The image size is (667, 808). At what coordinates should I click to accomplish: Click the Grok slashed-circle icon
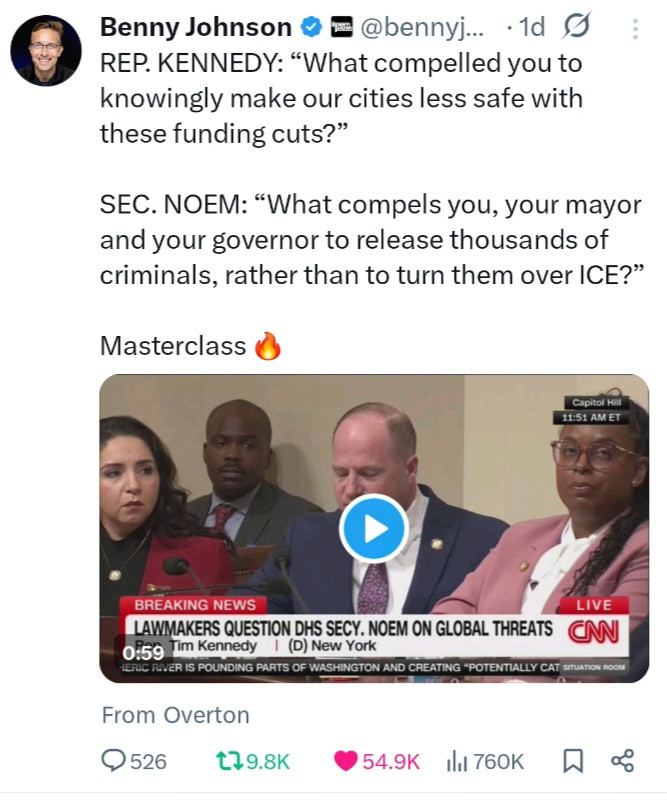click(x=576, y=26)
